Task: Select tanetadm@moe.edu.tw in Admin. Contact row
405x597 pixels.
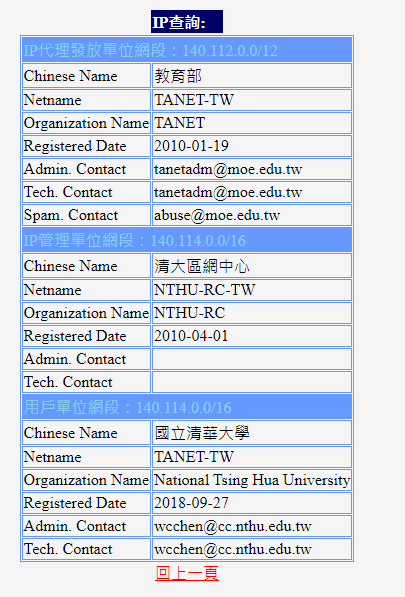Action: pyautogui.click(x=228, y=169)
